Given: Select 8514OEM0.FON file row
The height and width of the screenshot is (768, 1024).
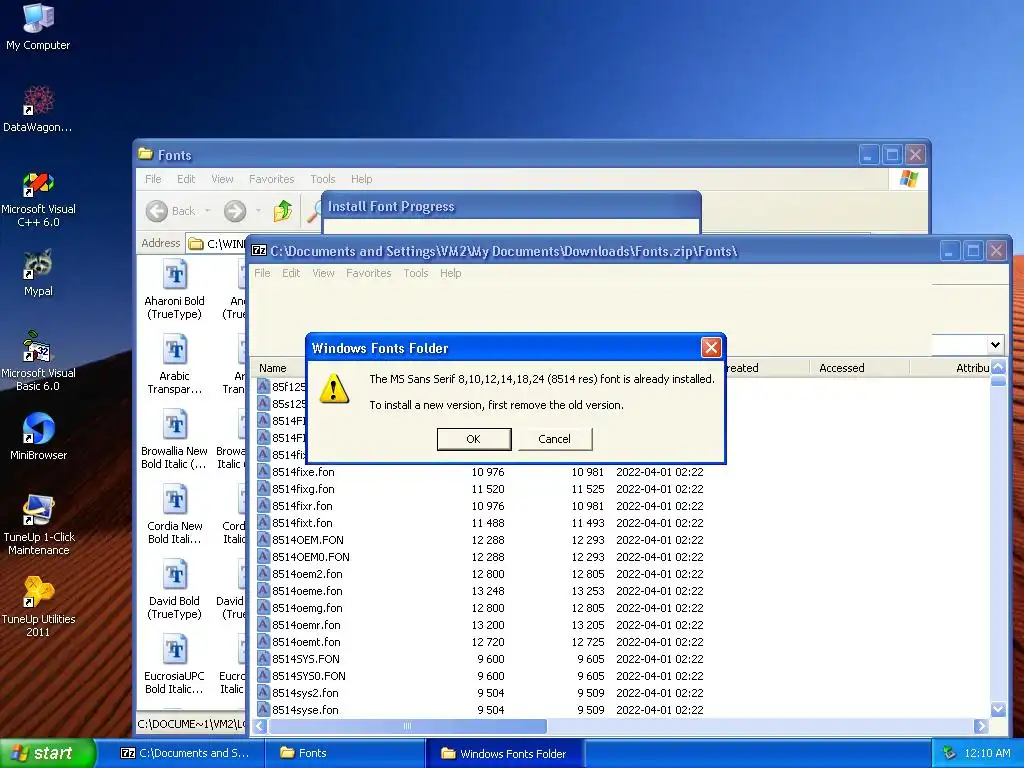Looking at the screenshot, I should (481, 556).
